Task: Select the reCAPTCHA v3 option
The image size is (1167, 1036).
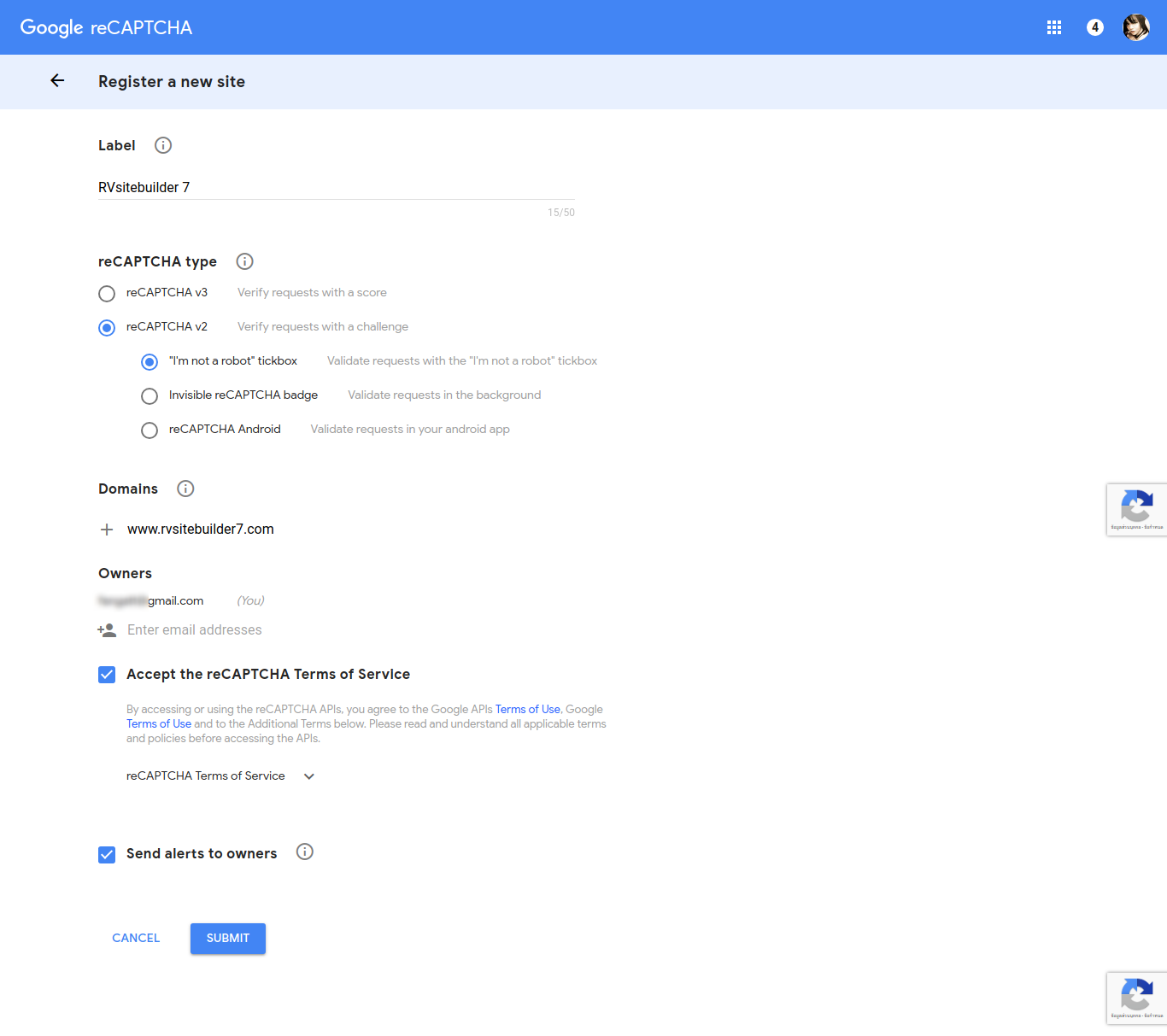Action: coord(107,294)
